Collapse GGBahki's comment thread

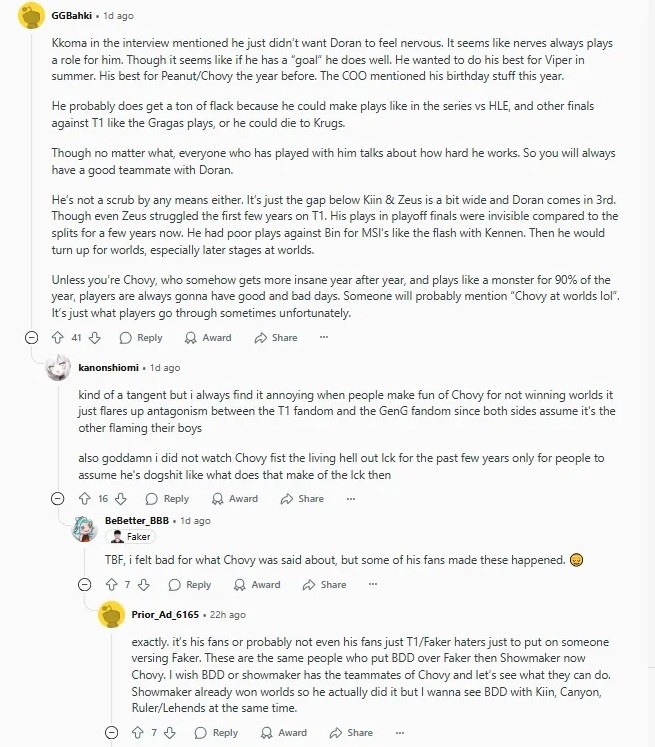tap(32, 338)
